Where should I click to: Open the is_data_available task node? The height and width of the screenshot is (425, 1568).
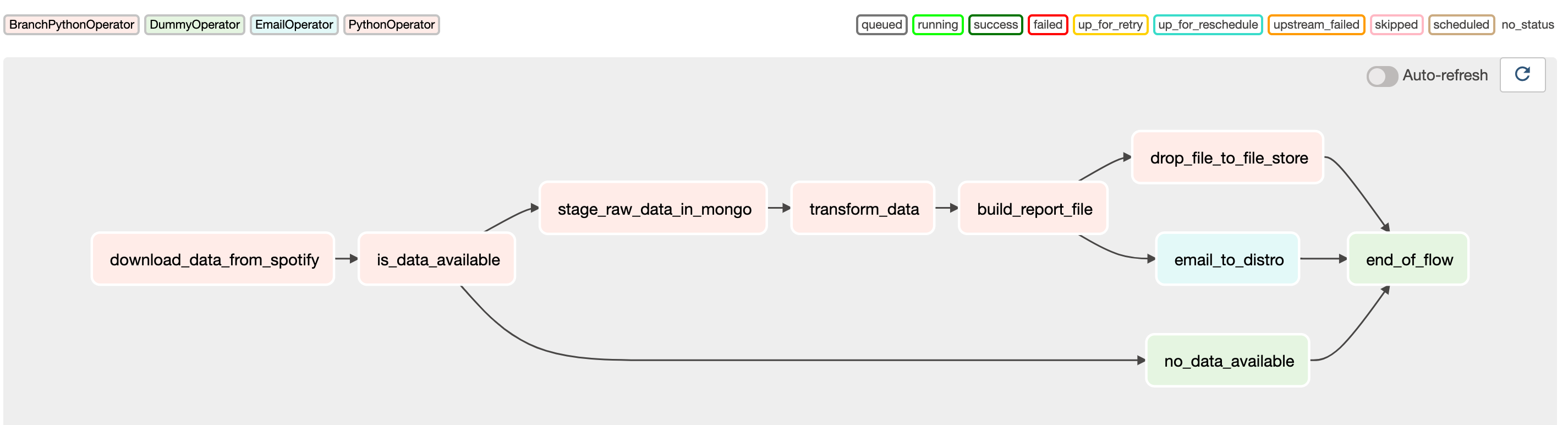tap(436, 258)
